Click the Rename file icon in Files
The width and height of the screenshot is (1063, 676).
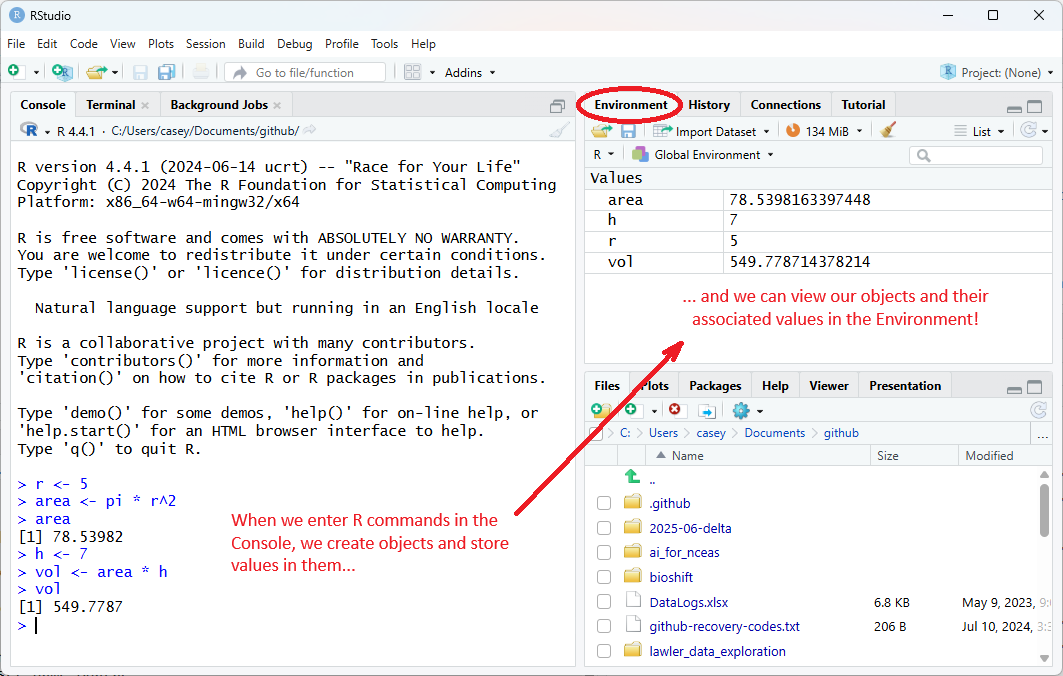pos(706,411)
